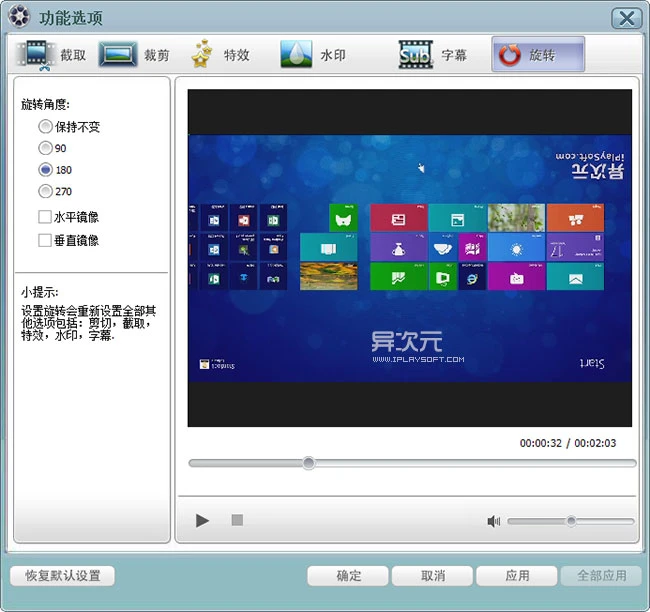650x612 pixels.
Task: Click the 00:00:32 / 00:02:03 time display
Action: 568,443
